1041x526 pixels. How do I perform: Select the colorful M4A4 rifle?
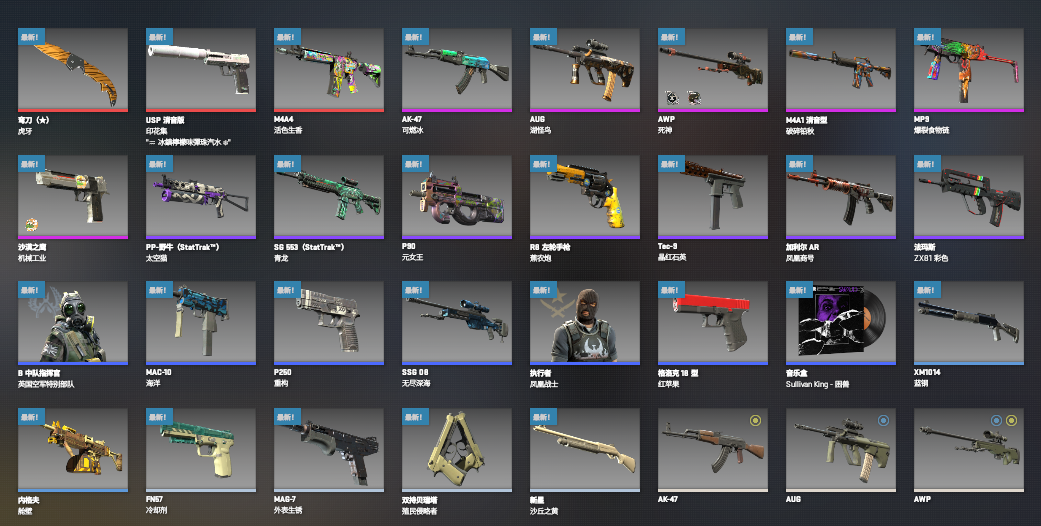pos(329,70)
